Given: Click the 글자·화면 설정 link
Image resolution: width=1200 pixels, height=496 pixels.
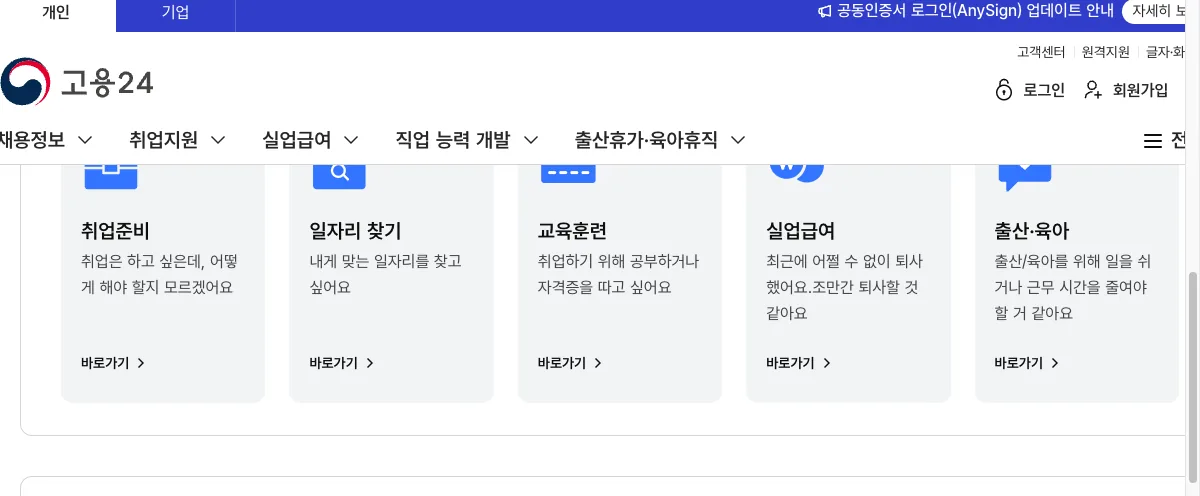Looking at the screenshot, I should tap(1166, 52).
